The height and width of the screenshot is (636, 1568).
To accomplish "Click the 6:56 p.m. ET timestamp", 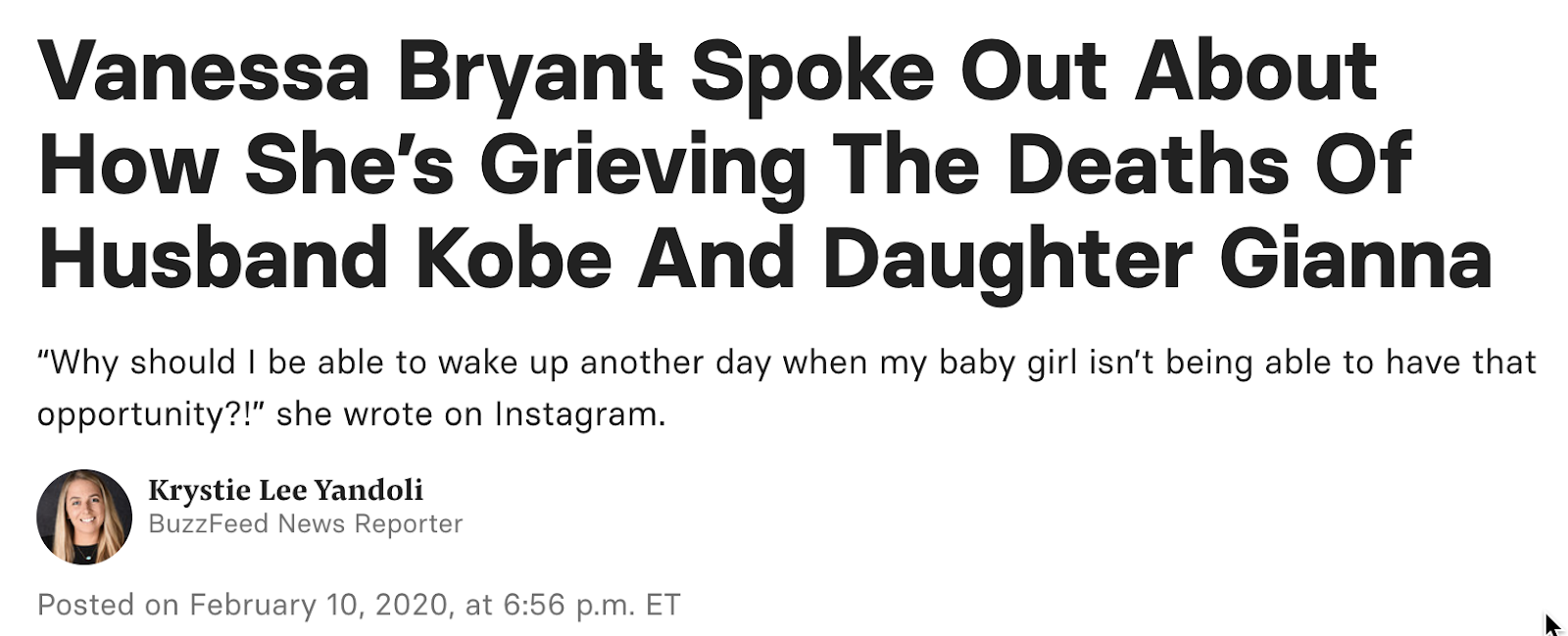I will click(x=591, y=605).
